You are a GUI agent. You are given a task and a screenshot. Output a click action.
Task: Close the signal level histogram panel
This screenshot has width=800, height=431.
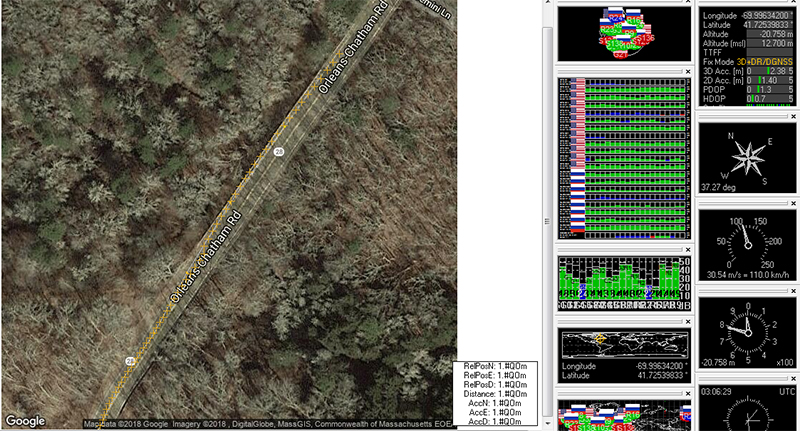click(687, 249)
